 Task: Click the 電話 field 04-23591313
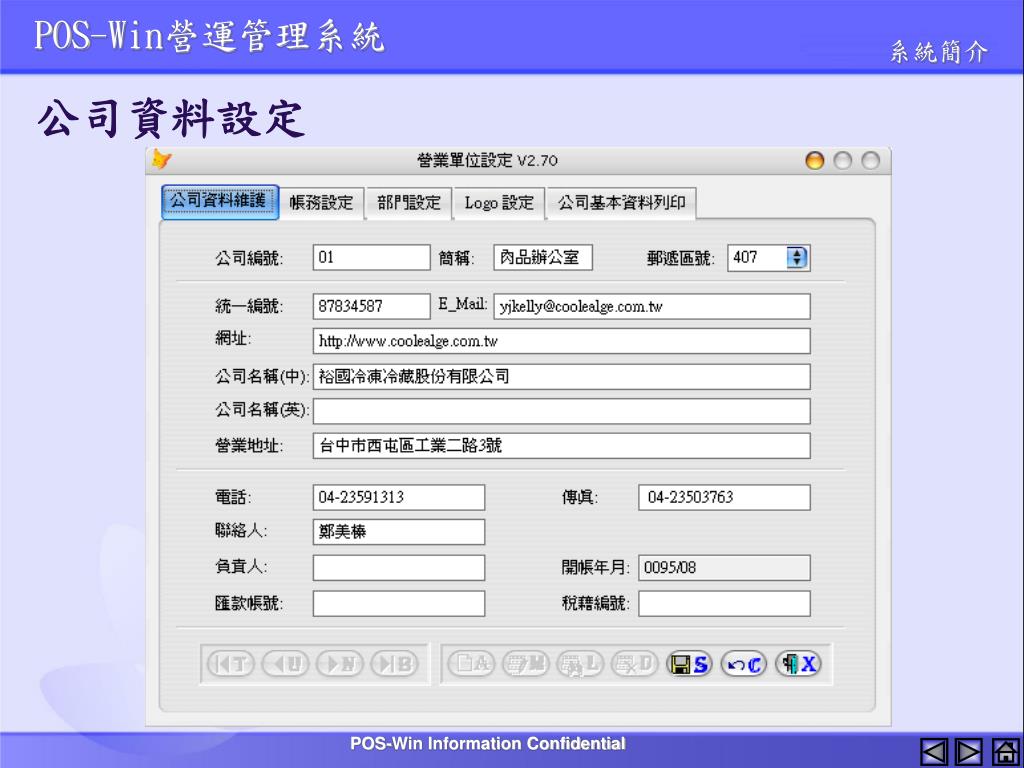[399, 497]
